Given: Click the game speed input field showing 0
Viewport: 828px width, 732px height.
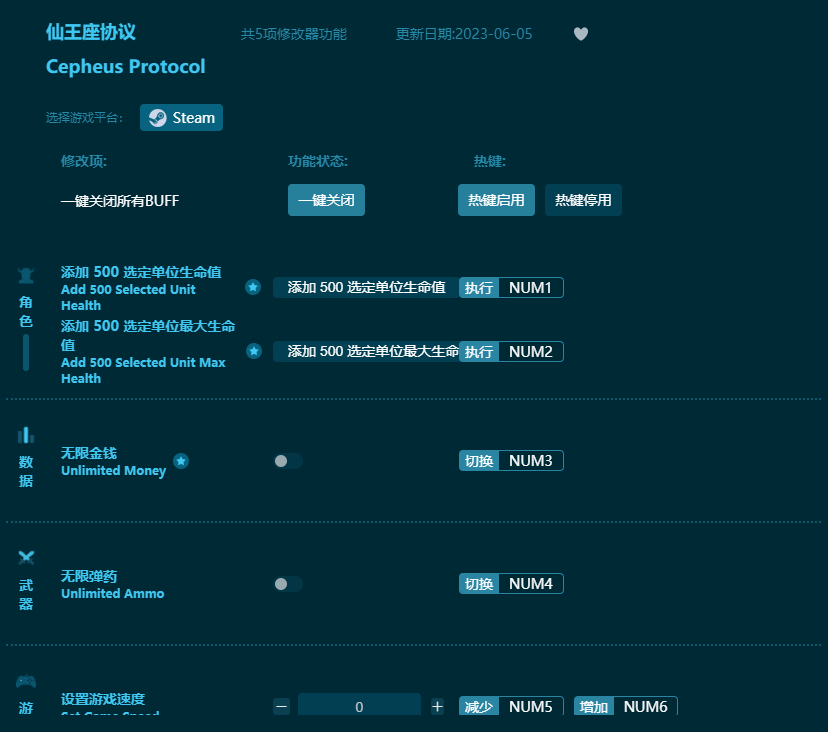Looking at the screenshot, I should click(x=359, y=705).
